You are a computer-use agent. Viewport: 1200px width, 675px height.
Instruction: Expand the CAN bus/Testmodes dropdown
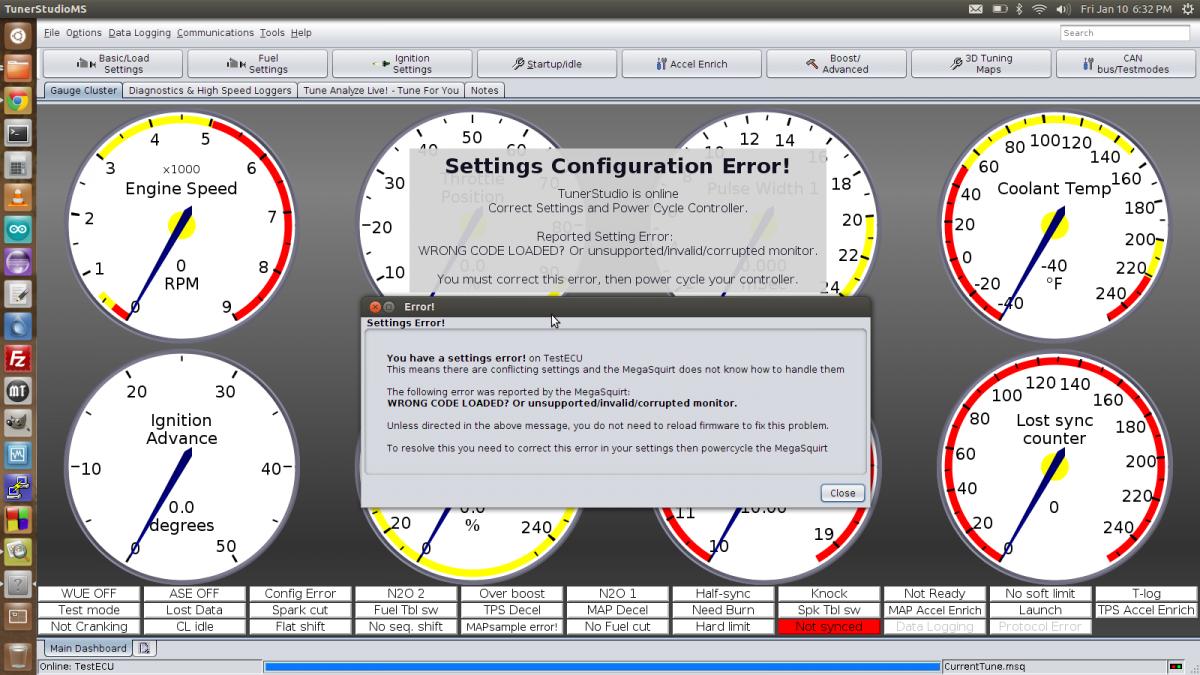[x=1125, y=64]
